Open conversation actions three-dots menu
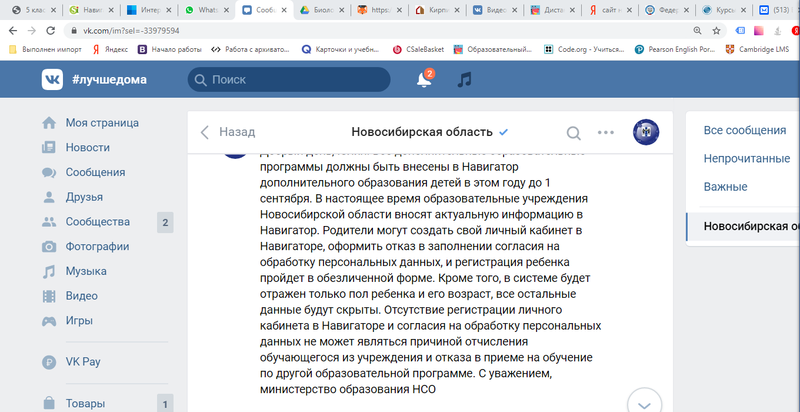 (x=606, y=132)
